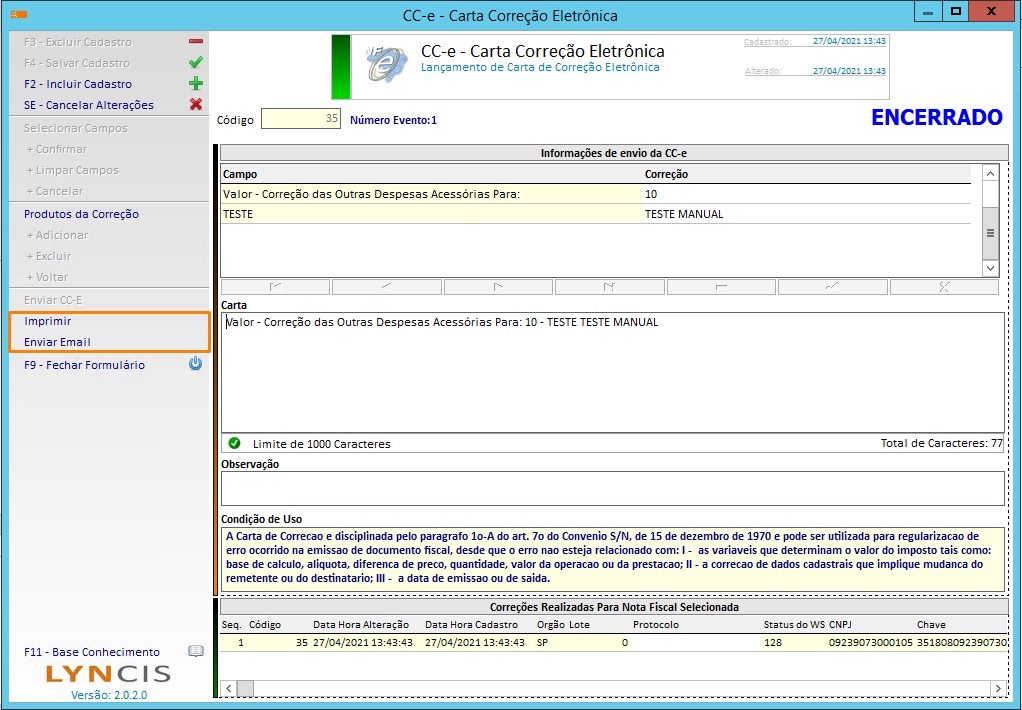Click F2 - Incluir Cadastro option
The width and height of the screenshot is (1022, 710).
click(x=77, y=84)
